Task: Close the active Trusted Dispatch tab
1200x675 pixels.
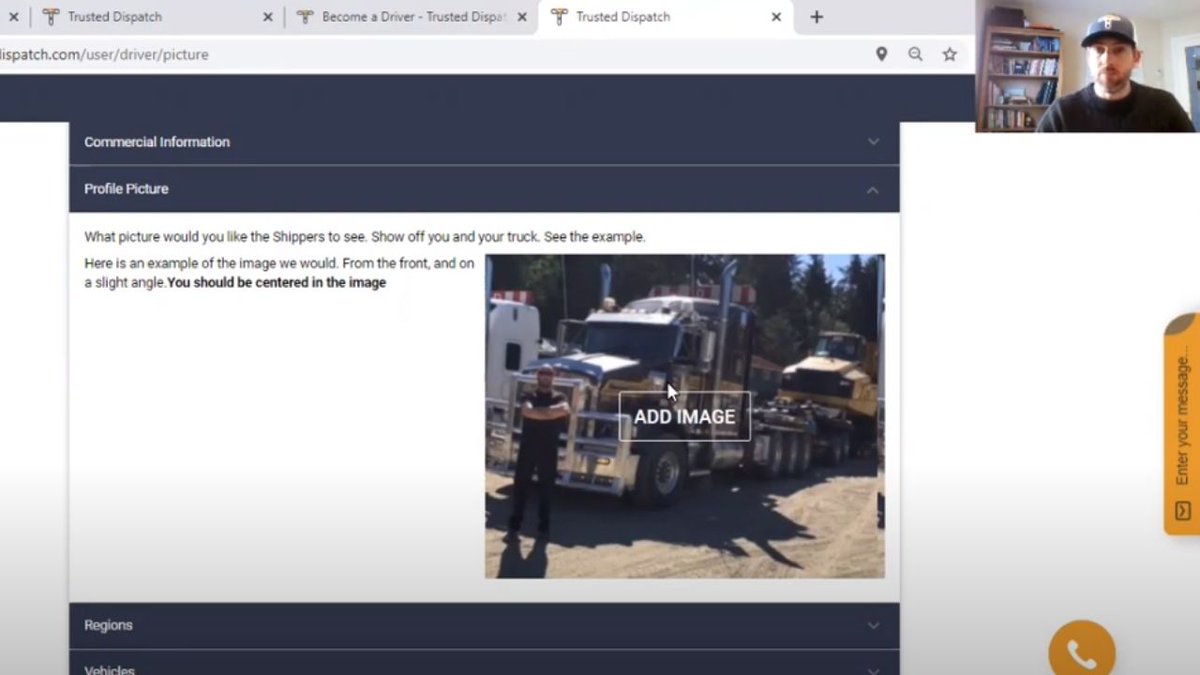Action: [776, 17]
